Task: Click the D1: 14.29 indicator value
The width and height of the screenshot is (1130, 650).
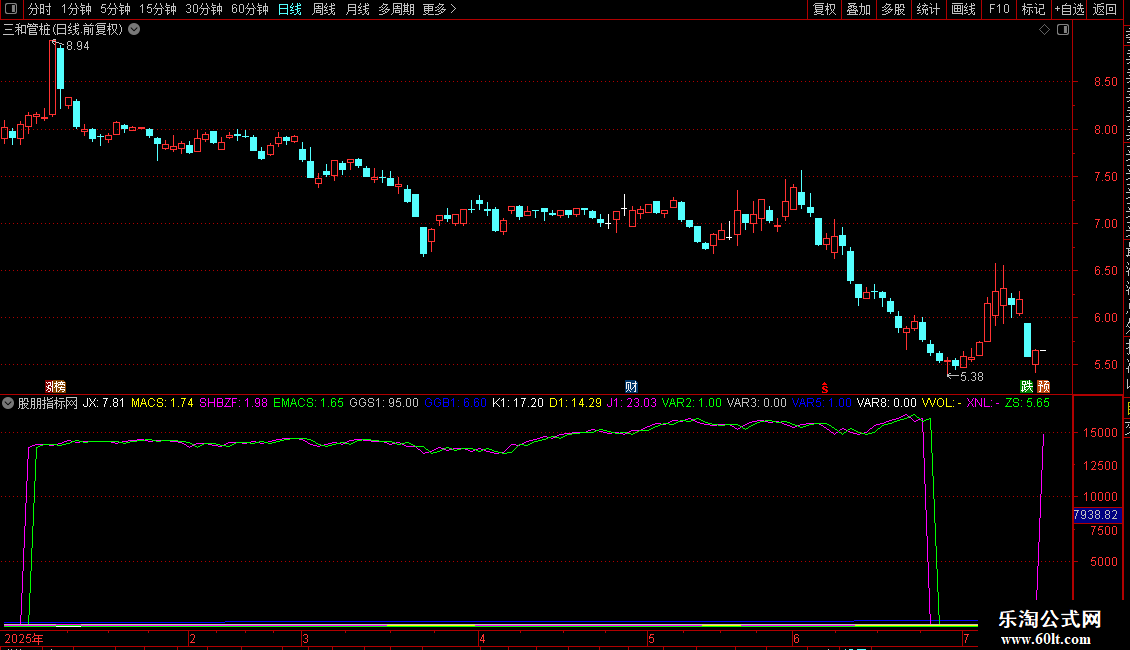Action: [x=575, y=403]
